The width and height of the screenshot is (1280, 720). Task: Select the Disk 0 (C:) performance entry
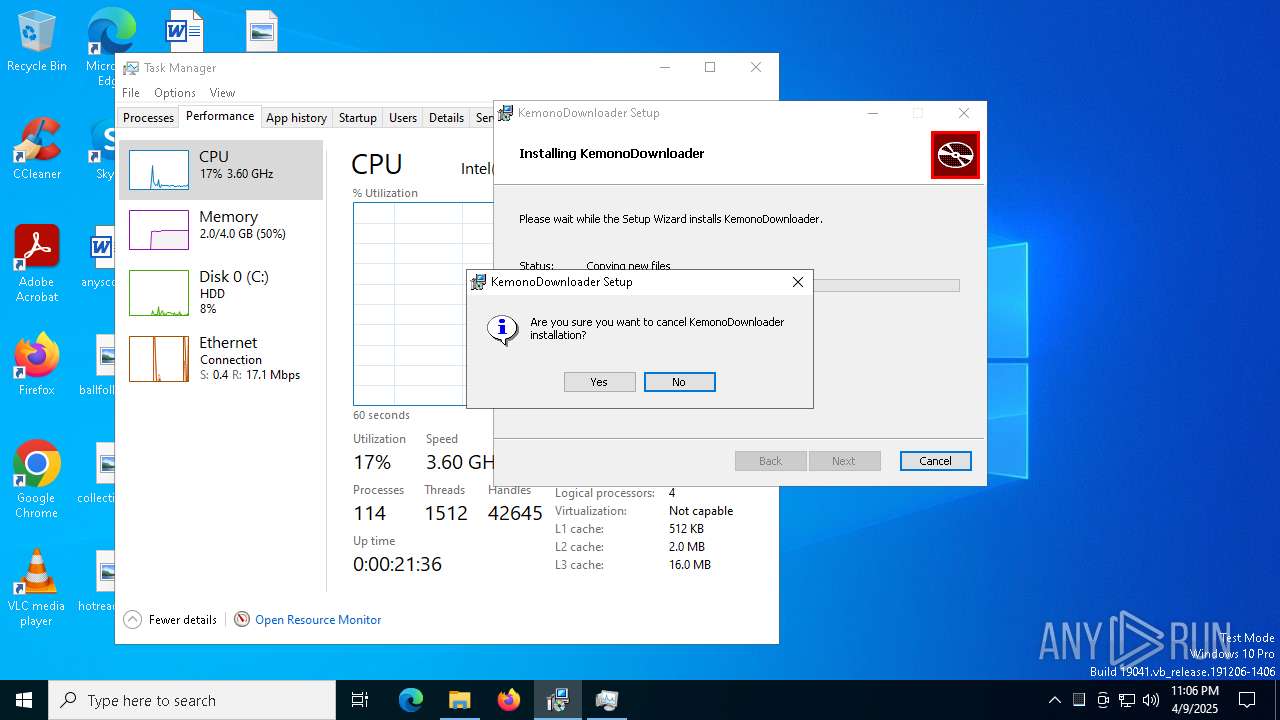(221, 292)
